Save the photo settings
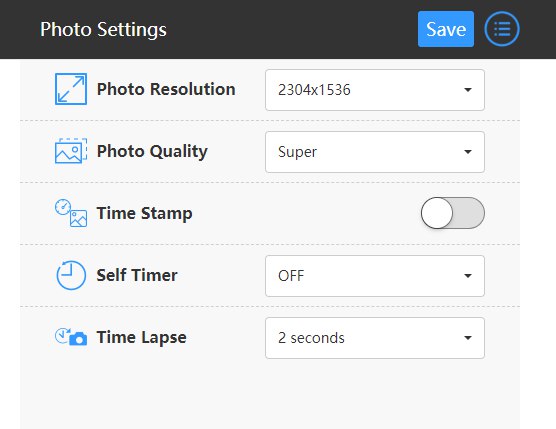Image resolution: width=556 pixels, height=429 pixels. [446, 29]
